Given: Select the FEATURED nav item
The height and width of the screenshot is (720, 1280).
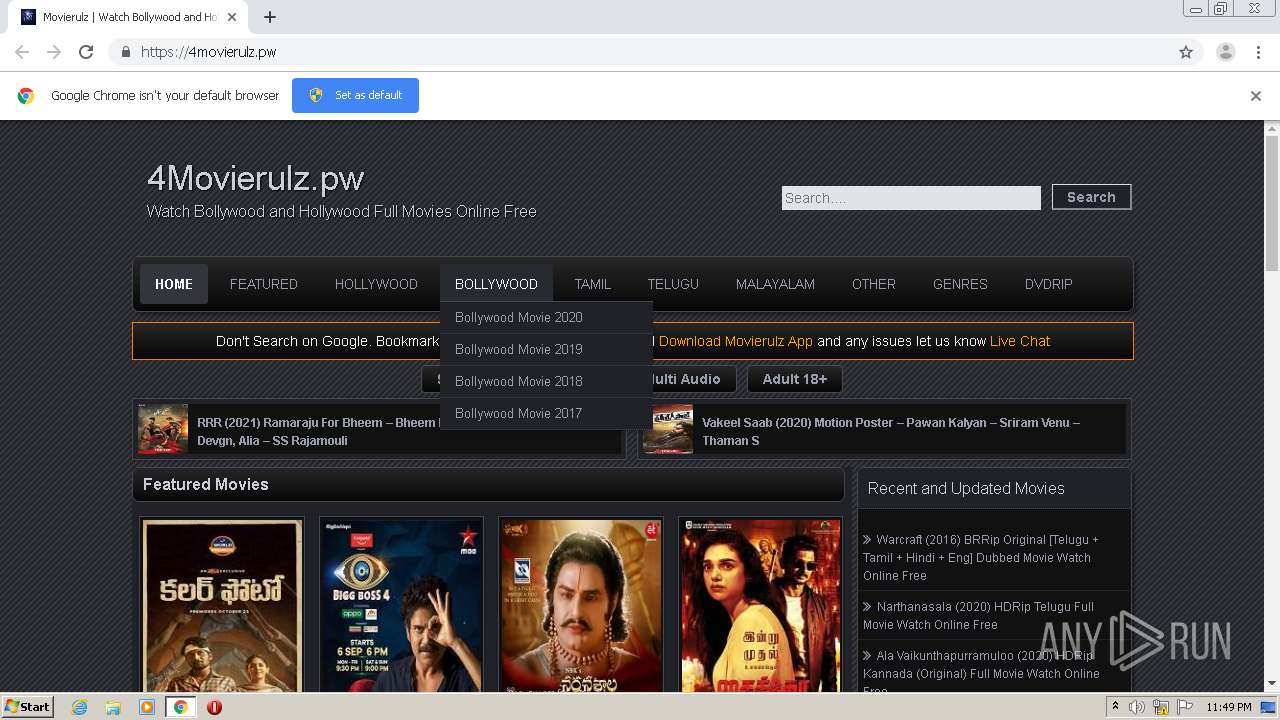Looking at the screenshot, I should [264, 284].
